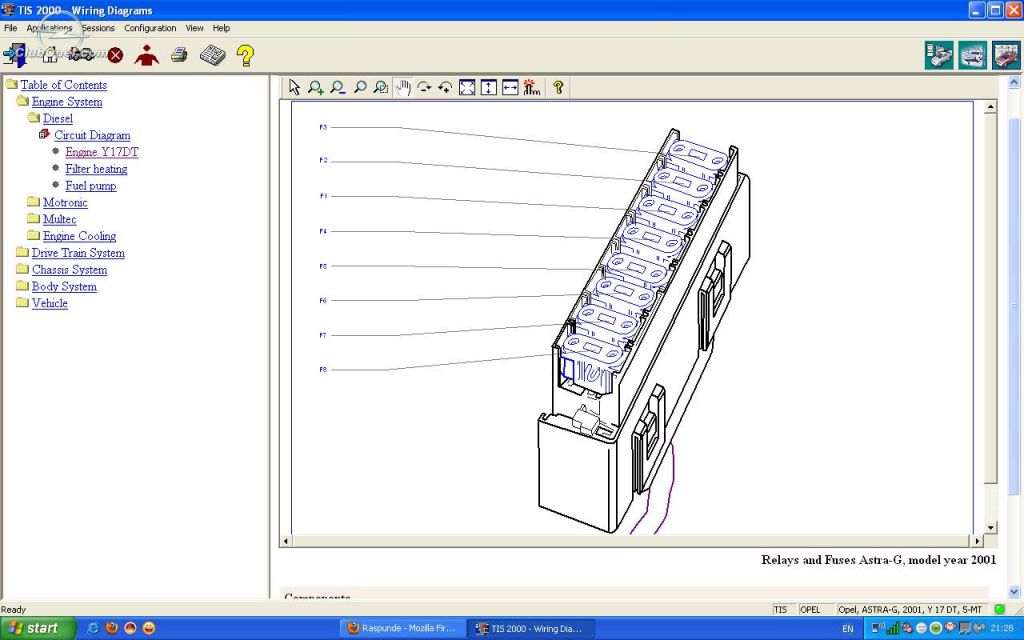
Task: Open viewer help question mark icon
Action: pyautogui.click(x=558, y=88)
